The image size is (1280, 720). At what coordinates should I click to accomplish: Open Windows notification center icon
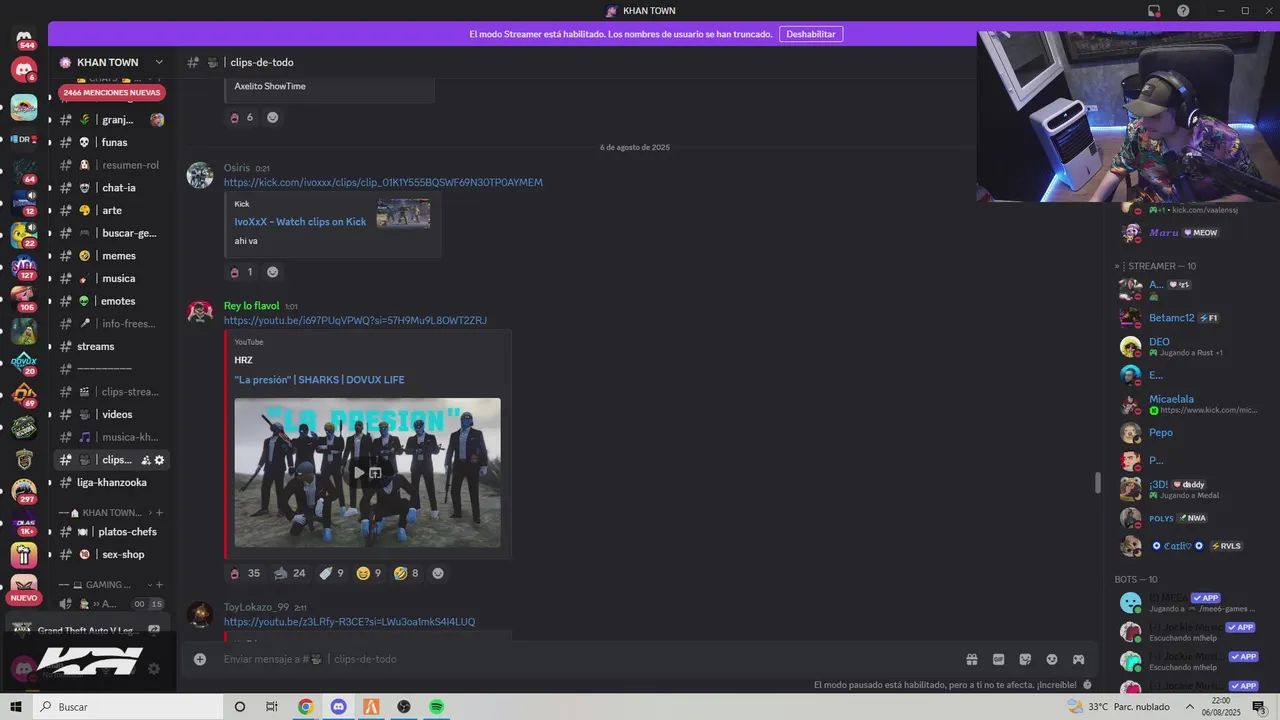[x=1259, y=707]
